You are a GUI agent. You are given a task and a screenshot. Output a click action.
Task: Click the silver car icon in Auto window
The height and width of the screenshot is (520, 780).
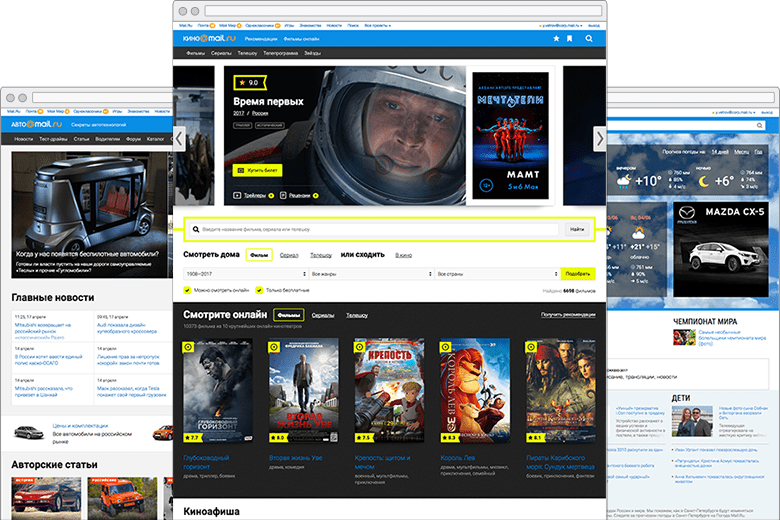[28, 432]
